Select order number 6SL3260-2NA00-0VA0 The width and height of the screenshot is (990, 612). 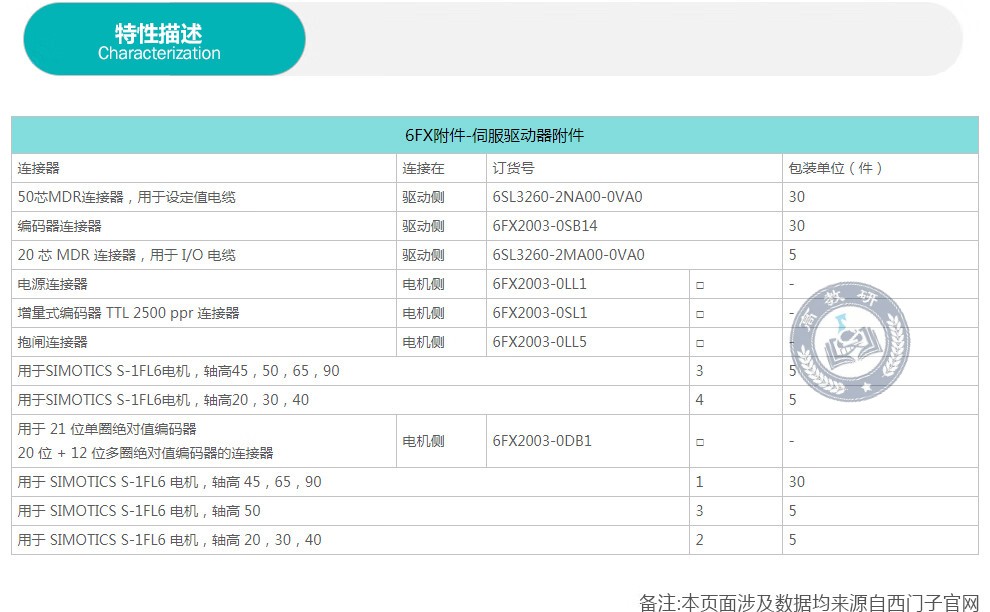[567, 197]
